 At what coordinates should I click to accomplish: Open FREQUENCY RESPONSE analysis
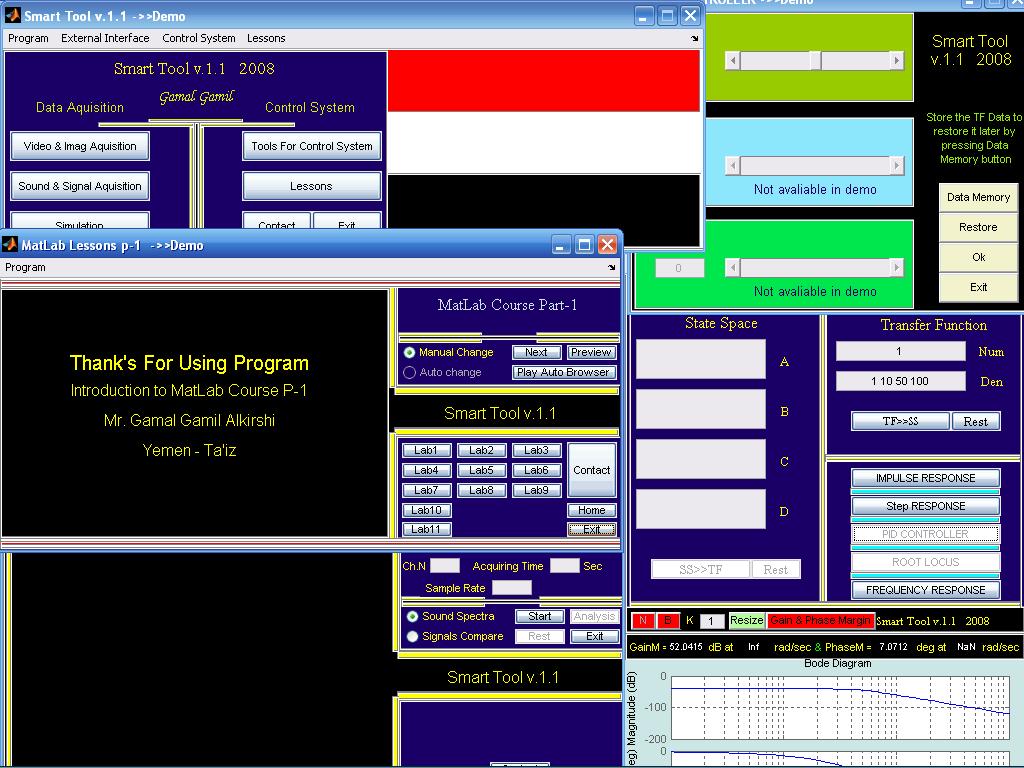[925, 590]
